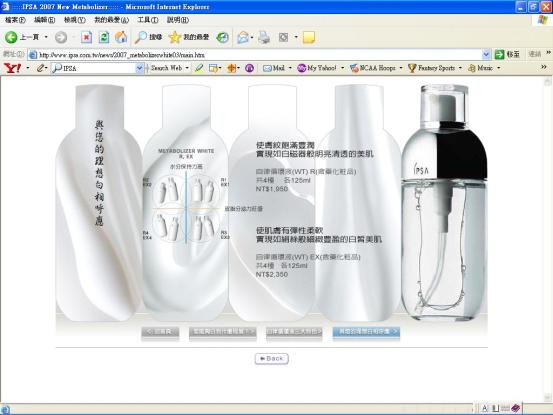Click the METABOLIZER WHITE diagram bottle
This screenshot has height=415, width=553.
(x=186, y=203)
